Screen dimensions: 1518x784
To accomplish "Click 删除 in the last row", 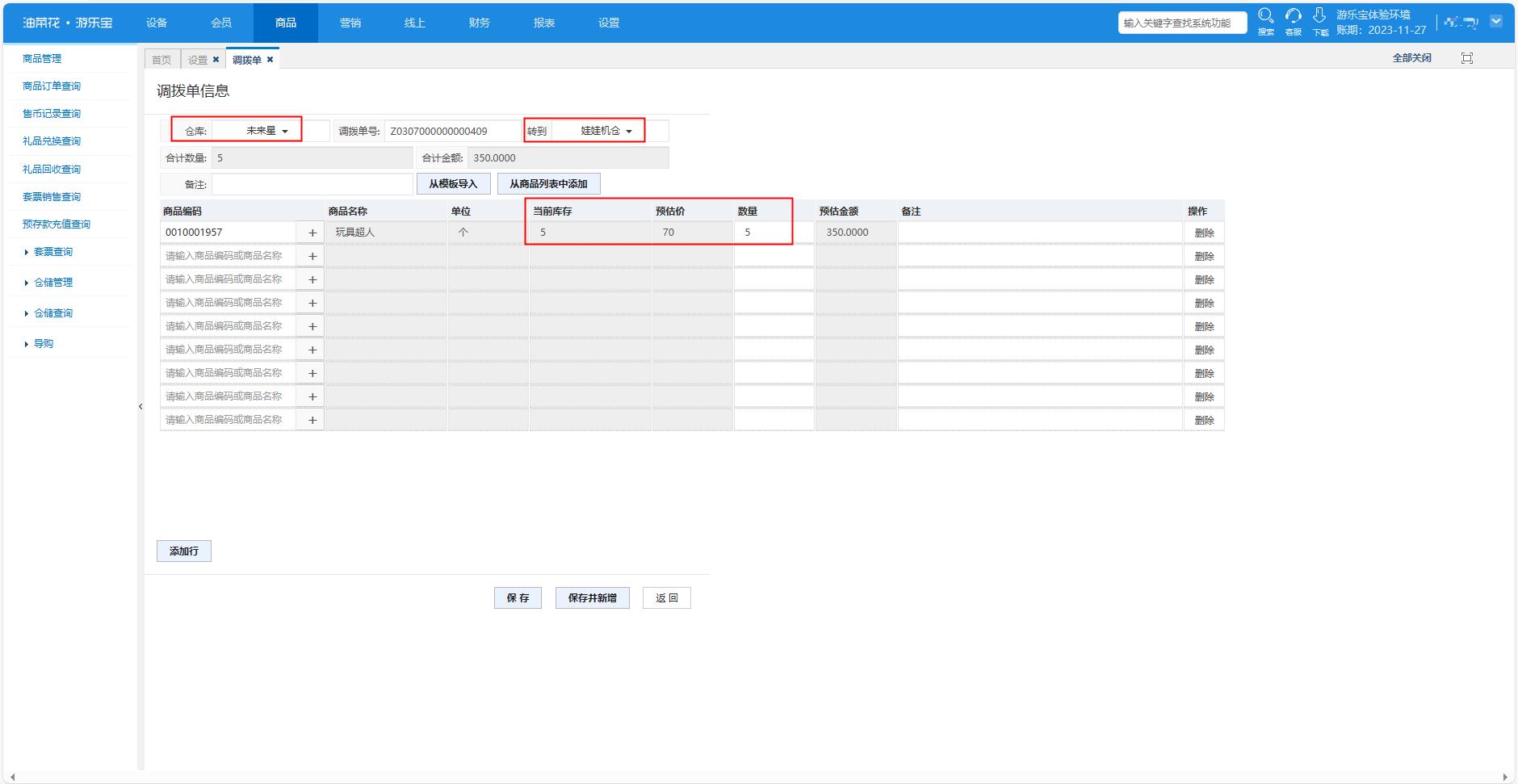I will [1204, 420].
